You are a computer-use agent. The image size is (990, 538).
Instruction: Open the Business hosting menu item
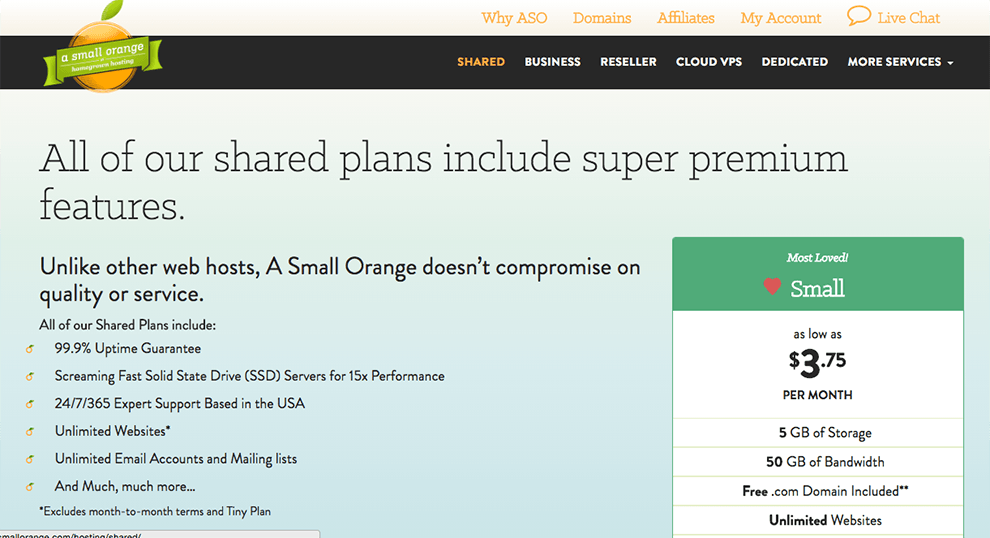click(x=552, y=62)
